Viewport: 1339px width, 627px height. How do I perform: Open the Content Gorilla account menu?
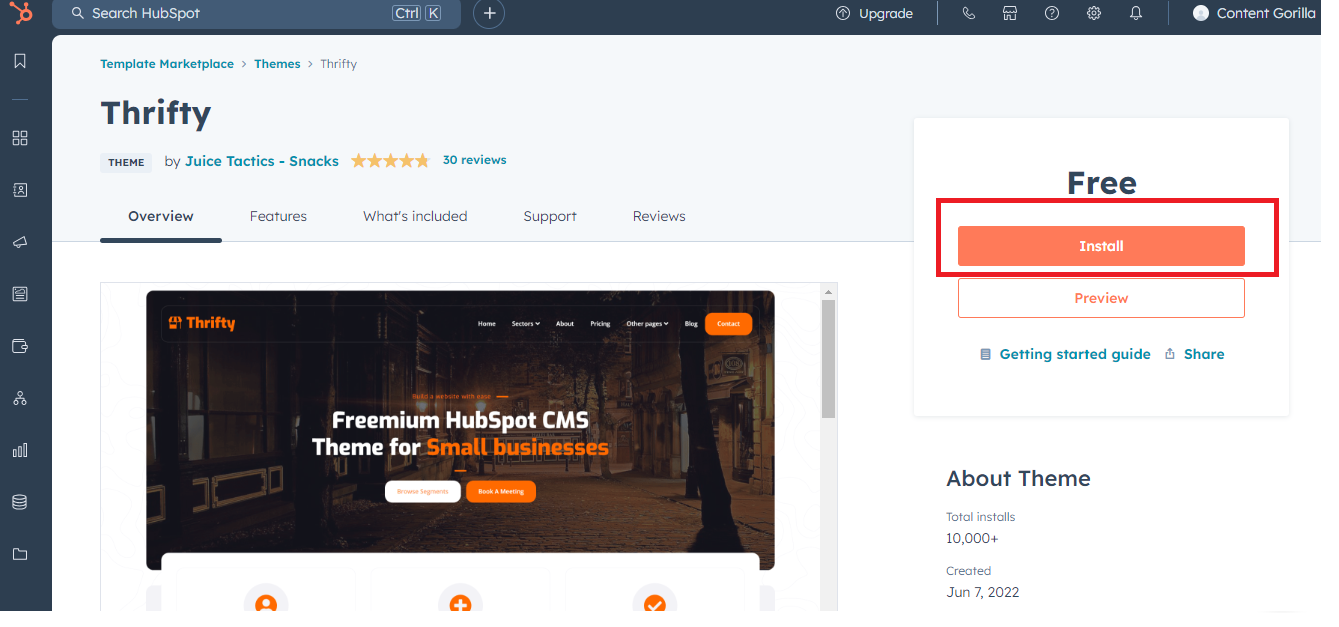pyautogui.click(x=1254, y=13)
